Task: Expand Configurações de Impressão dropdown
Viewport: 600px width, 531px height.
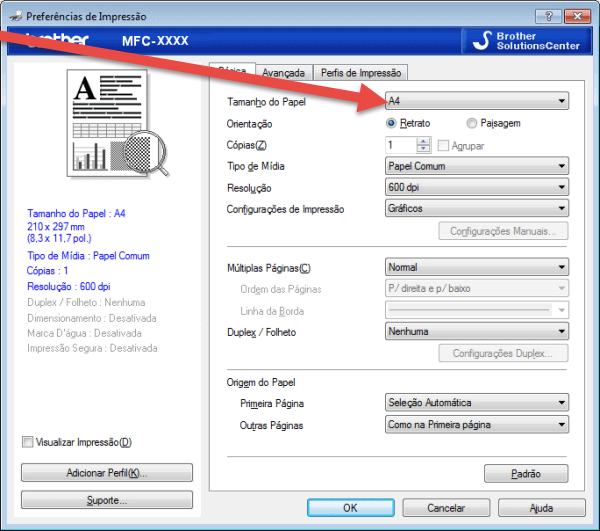Action: [476, 209]
